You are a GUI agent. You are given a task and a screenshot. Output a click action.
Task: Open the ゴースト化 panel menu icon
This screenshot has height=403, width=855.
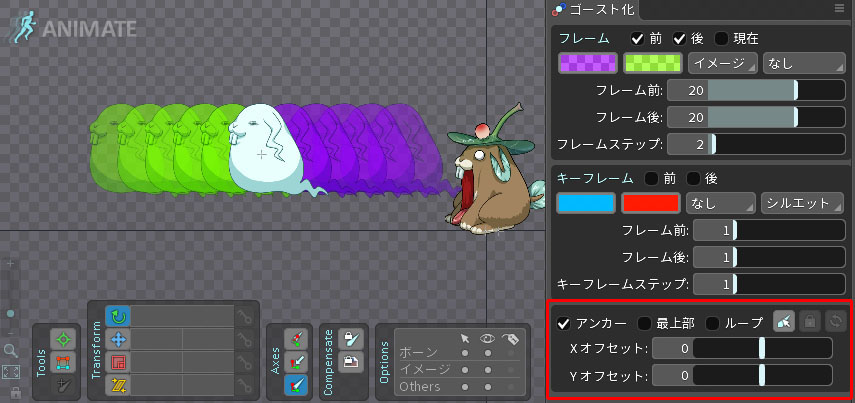pos(839,8)
